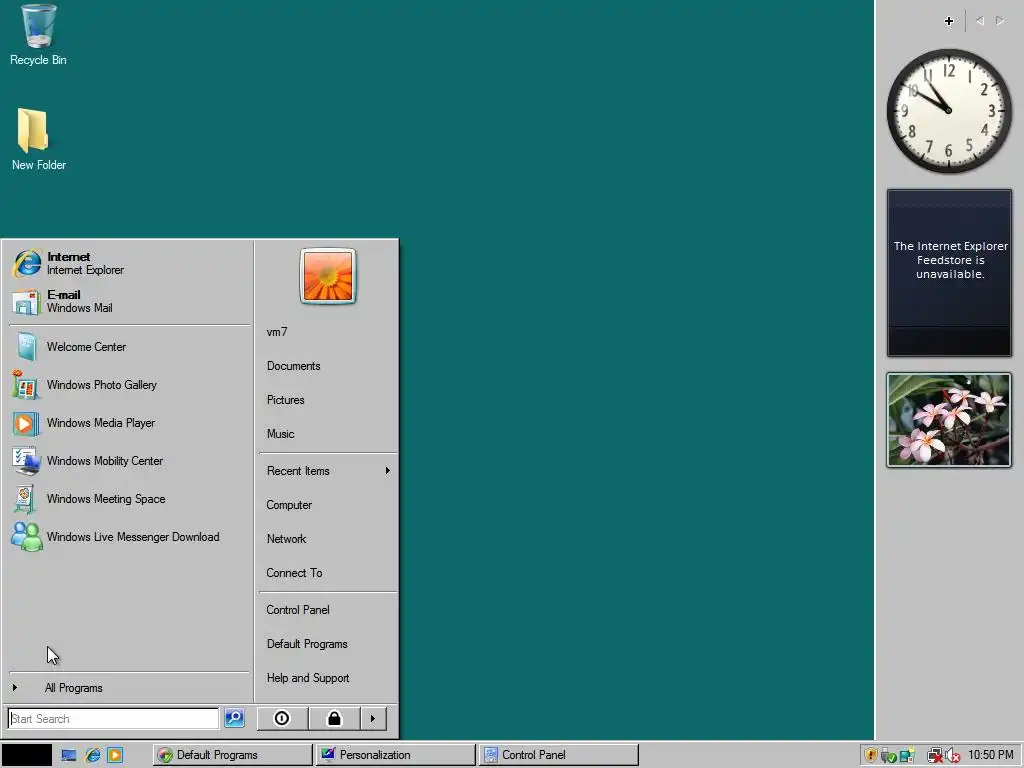Screen dimensions: 1024x768
Task: Click the sidebar previous page arrow
Action: pyautogui.click(x=980, y=21)
